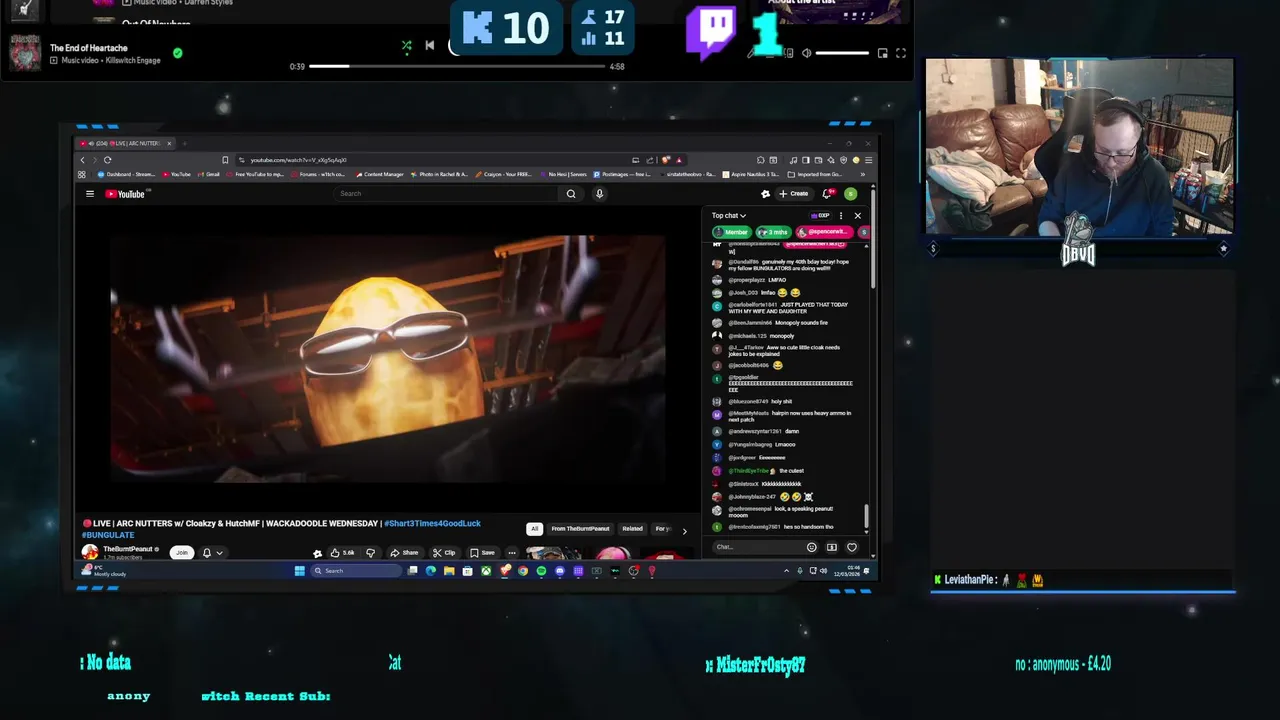Screen dimensions: 1280x720
Task: Enter Spotify fullscreen view
Action: tap(900, 53)
